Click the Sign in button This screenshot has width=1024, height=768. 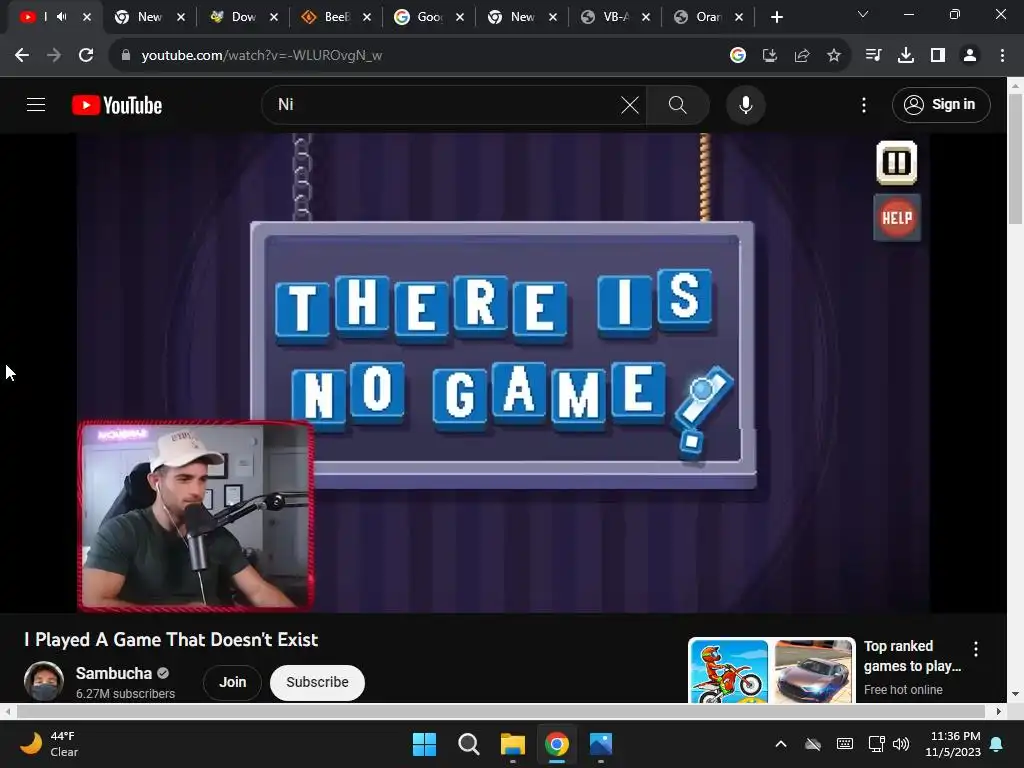coord(940,104)
